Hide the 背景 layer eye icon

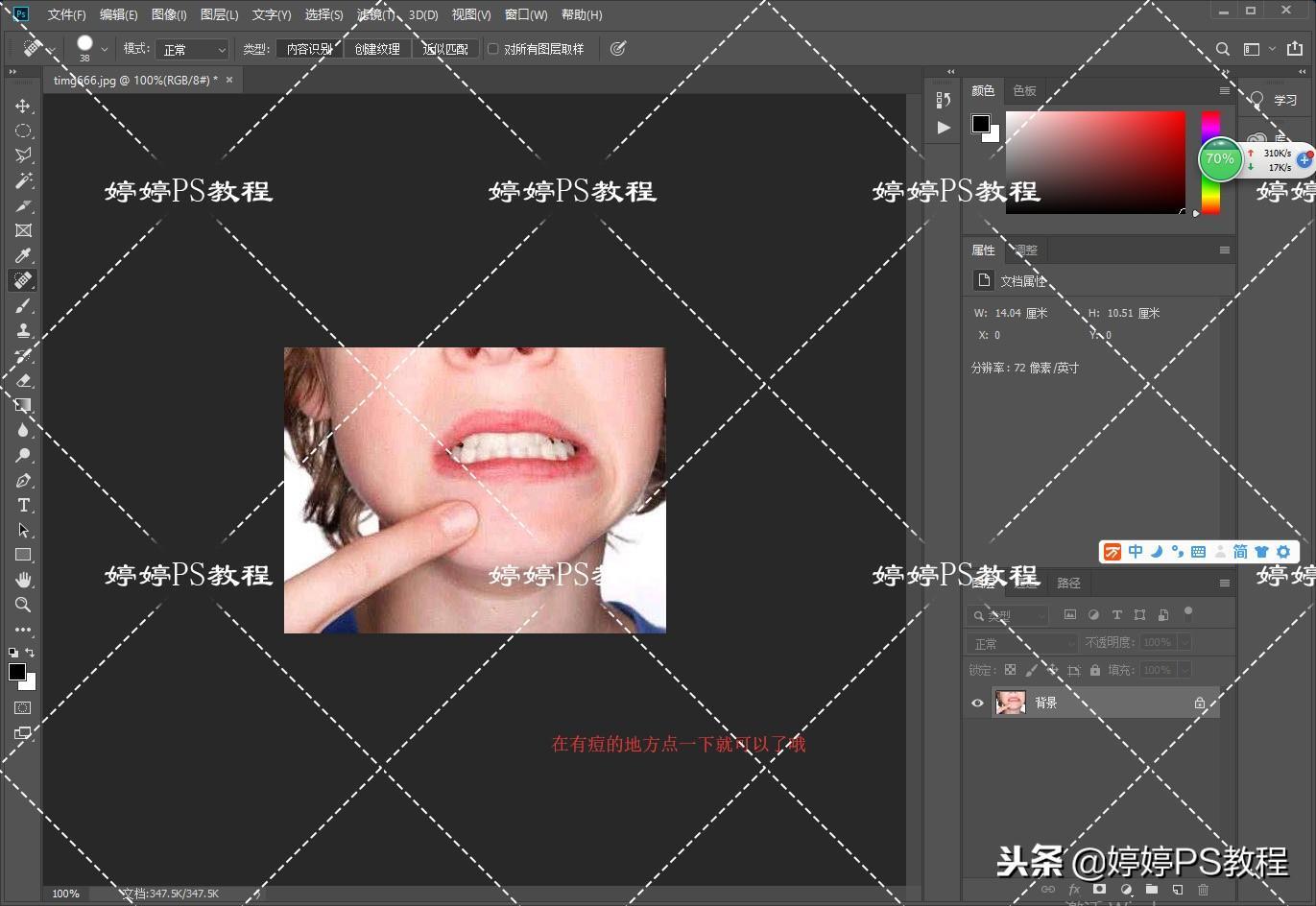(977, 703)
